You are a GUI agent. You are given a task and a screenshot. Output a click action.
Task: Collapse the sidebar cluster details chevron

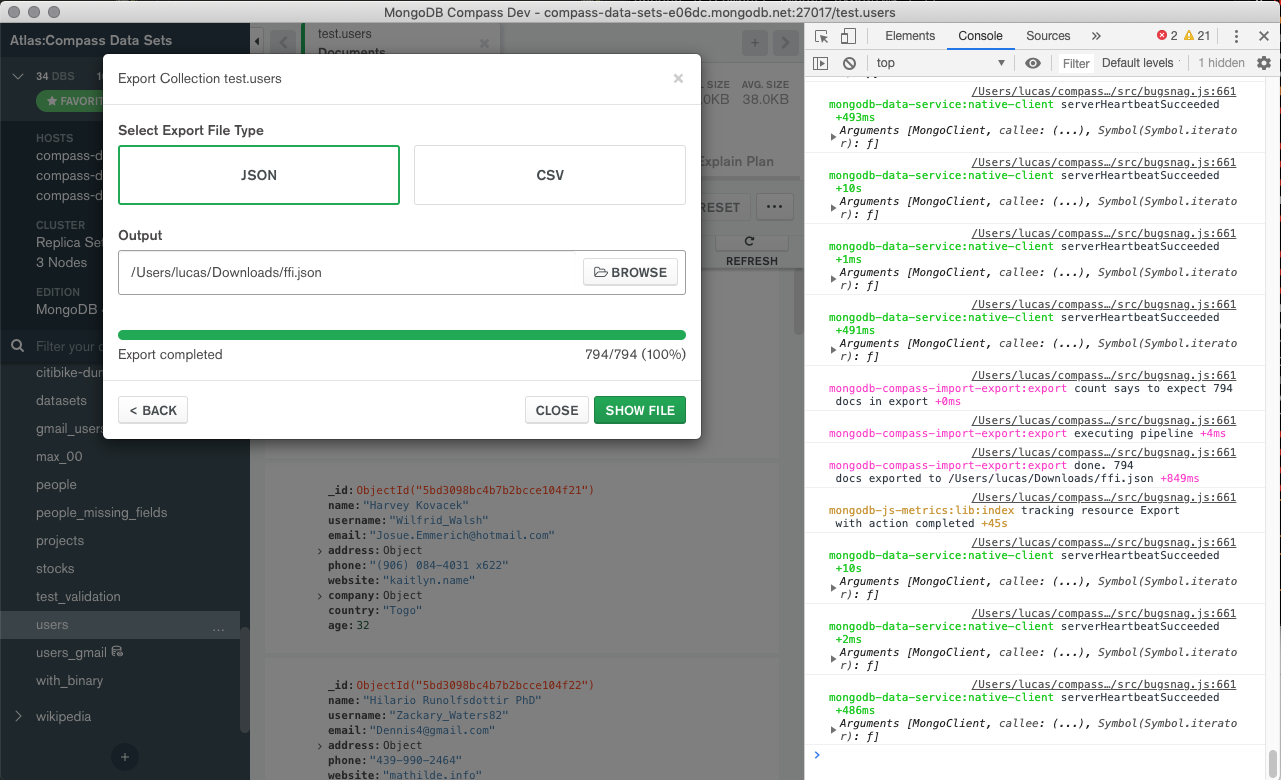(17, 76)
